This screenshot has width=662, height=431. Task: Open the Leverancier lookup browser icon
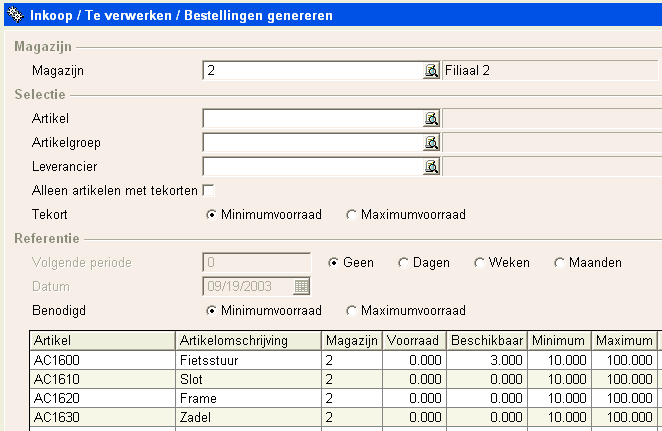click(x=431, y=167)
